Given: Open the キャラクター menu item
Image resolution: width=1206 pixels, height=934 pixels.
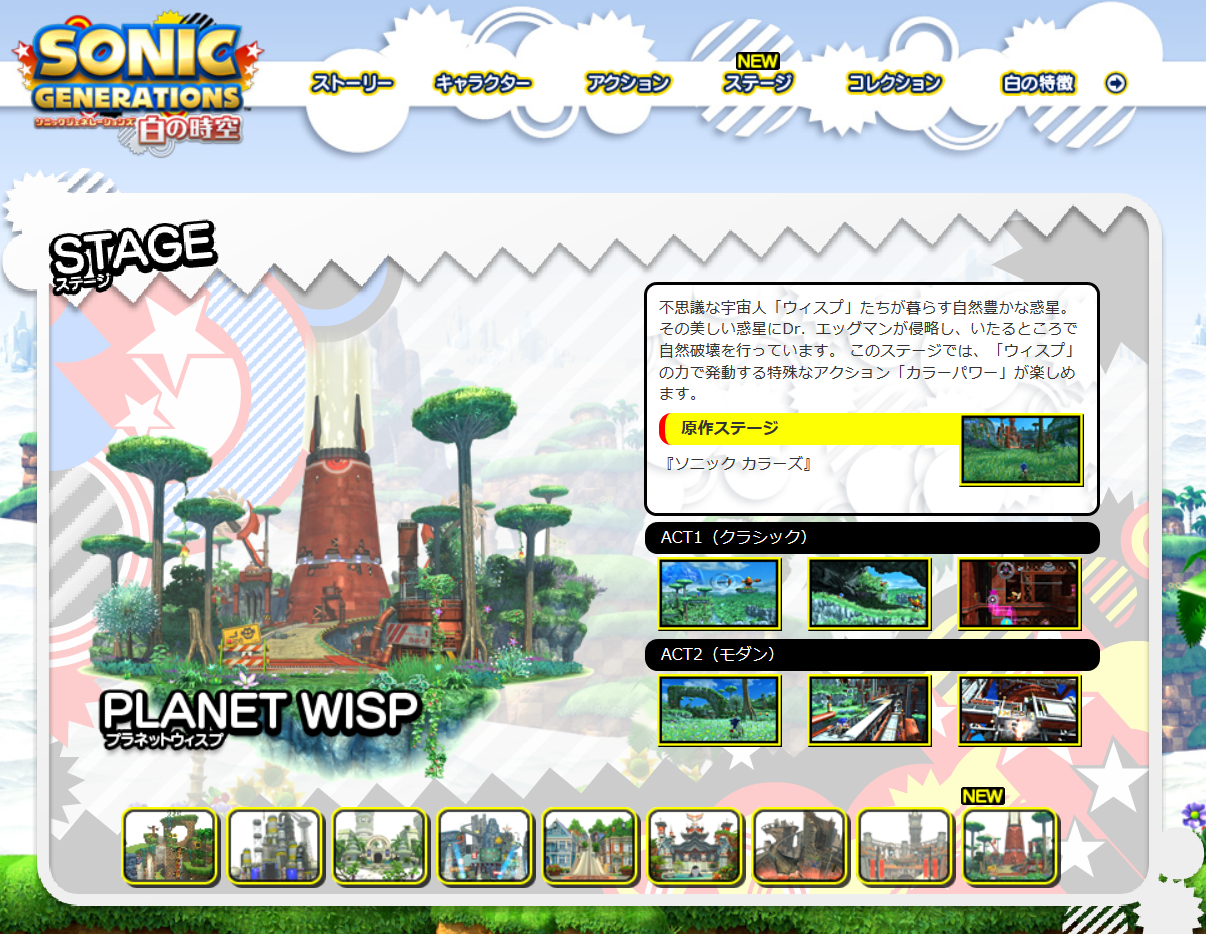Looking at the screenshot, I should 483,84.
